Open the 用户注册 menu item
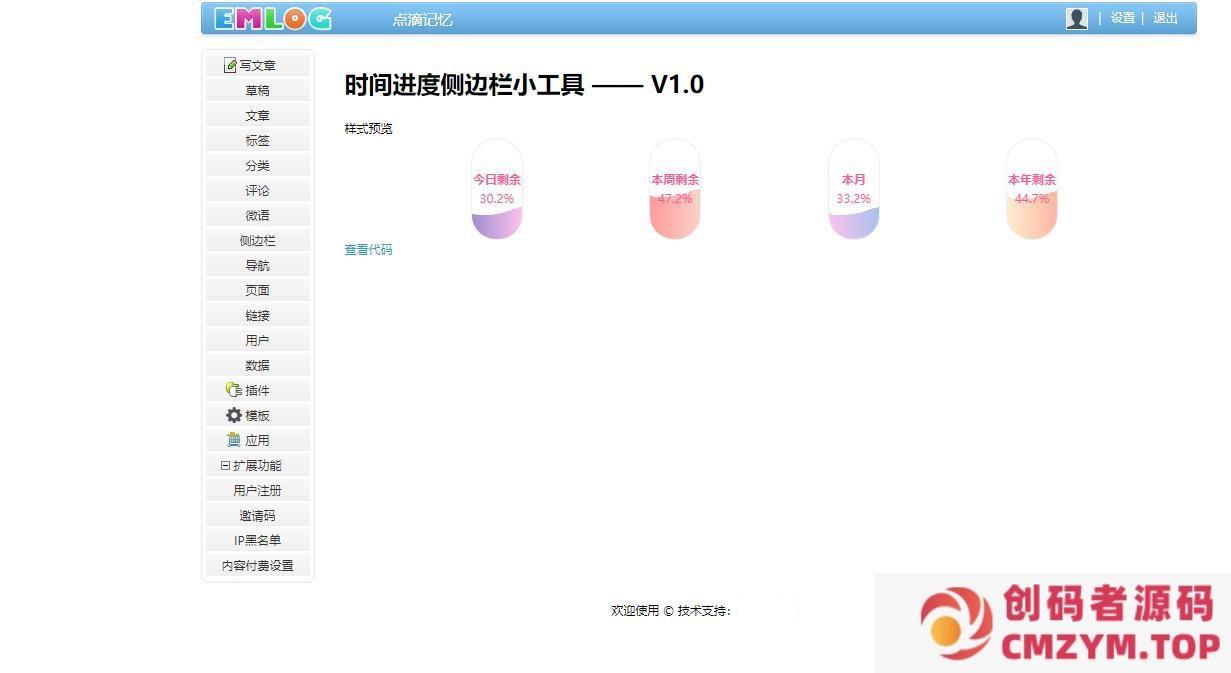 click(x=257, y=490)
